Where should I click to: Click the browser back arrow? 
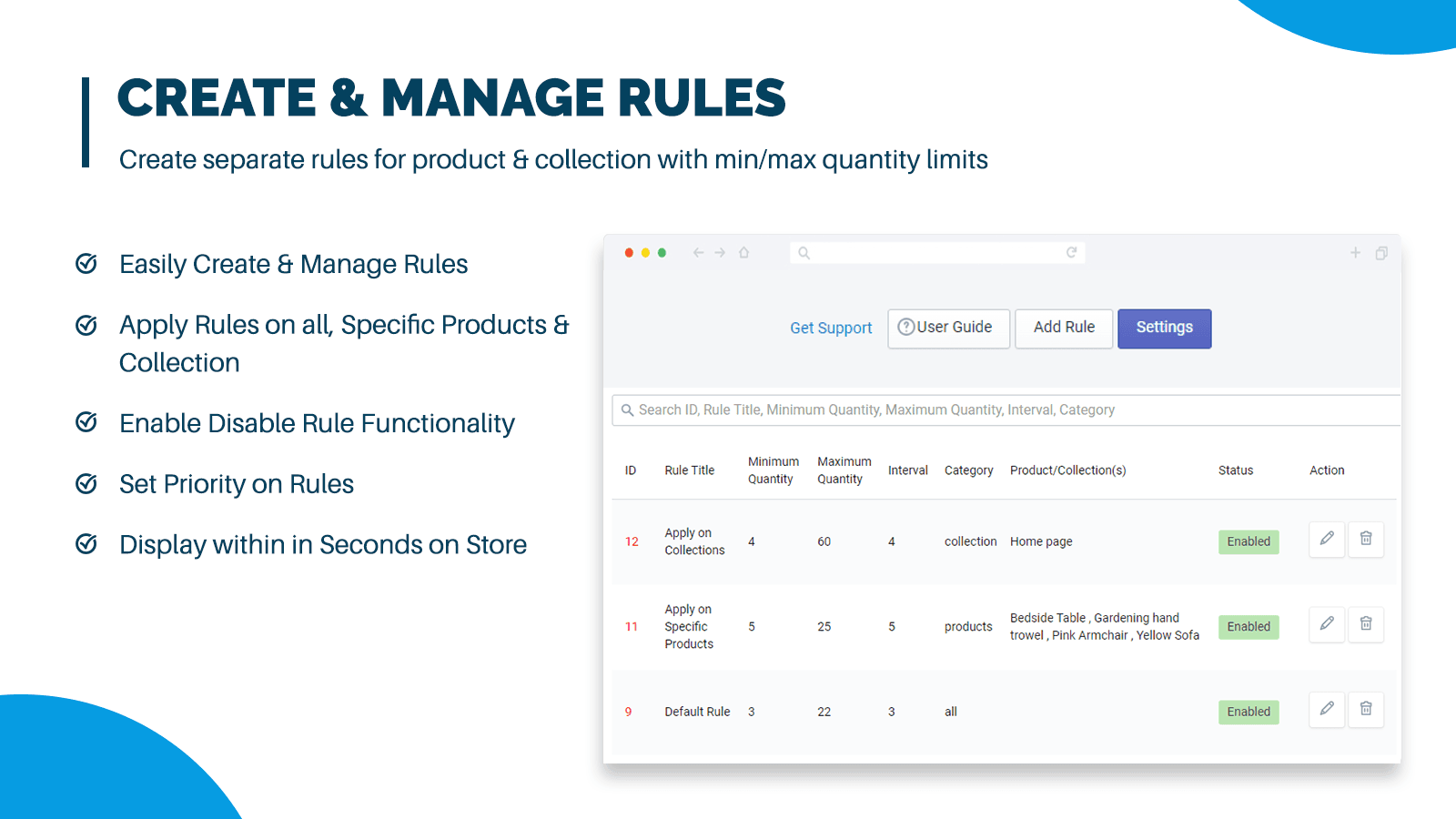pos(698,253)
